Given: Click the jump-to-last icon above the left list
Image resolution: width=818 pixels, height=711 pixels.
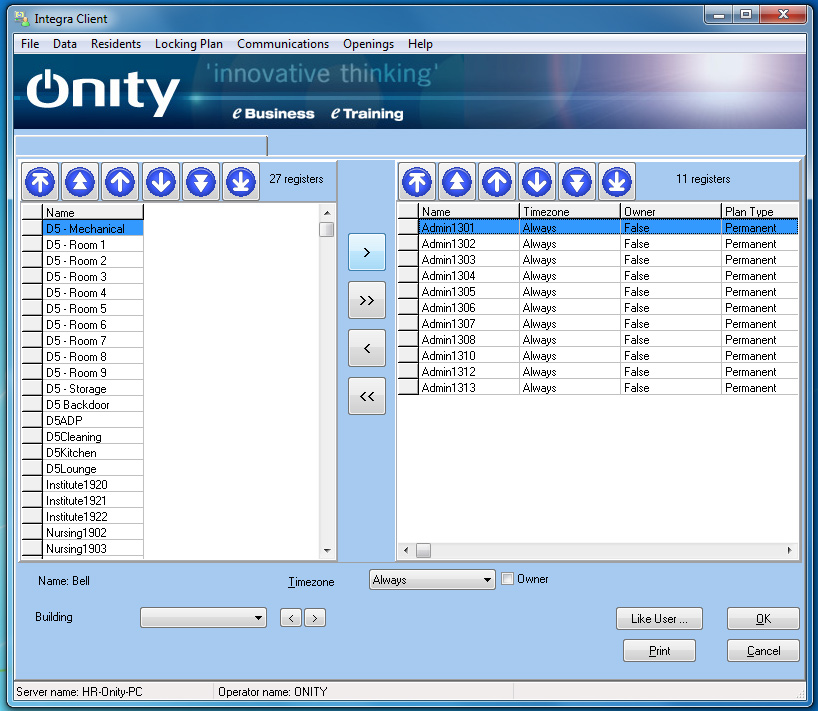Looking at the screenshot, I should [241, 181].
